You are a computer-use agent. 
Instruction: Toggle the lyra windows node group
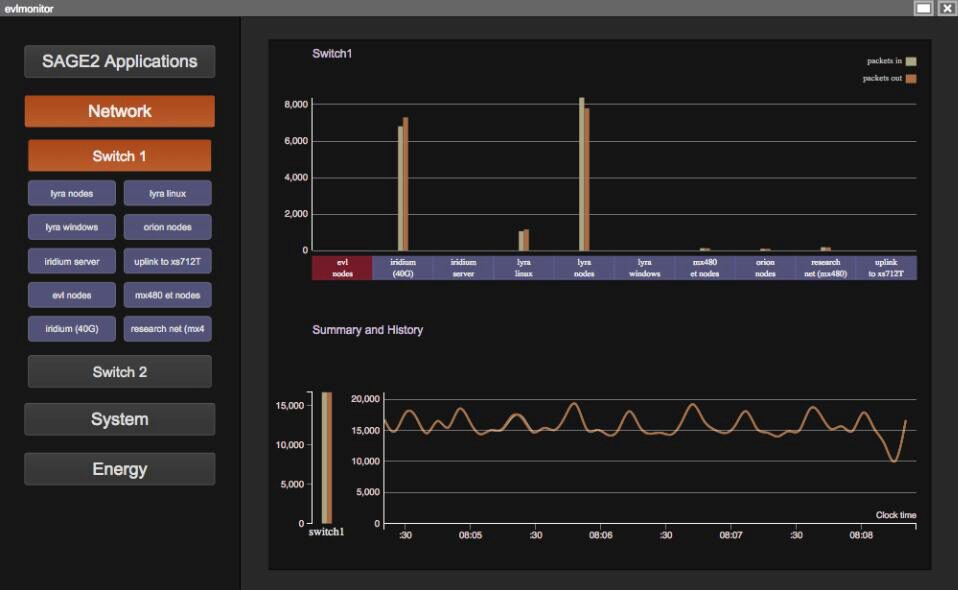[71, 227]
